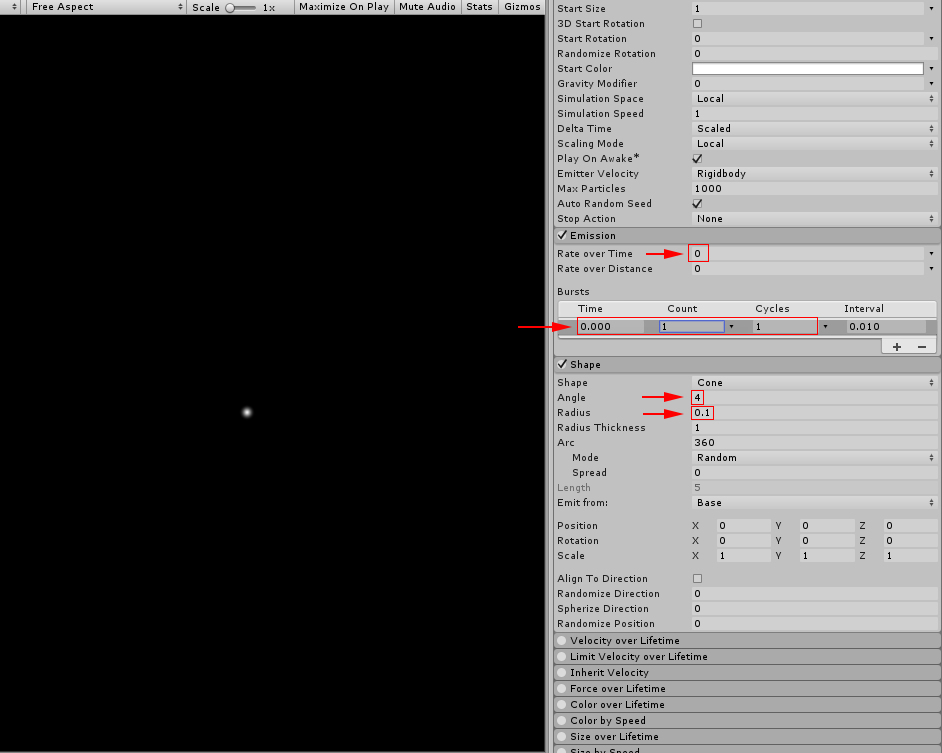Open the Stop Action dropdown
Viewport: 942px width, 753px height.
point(814,219)
